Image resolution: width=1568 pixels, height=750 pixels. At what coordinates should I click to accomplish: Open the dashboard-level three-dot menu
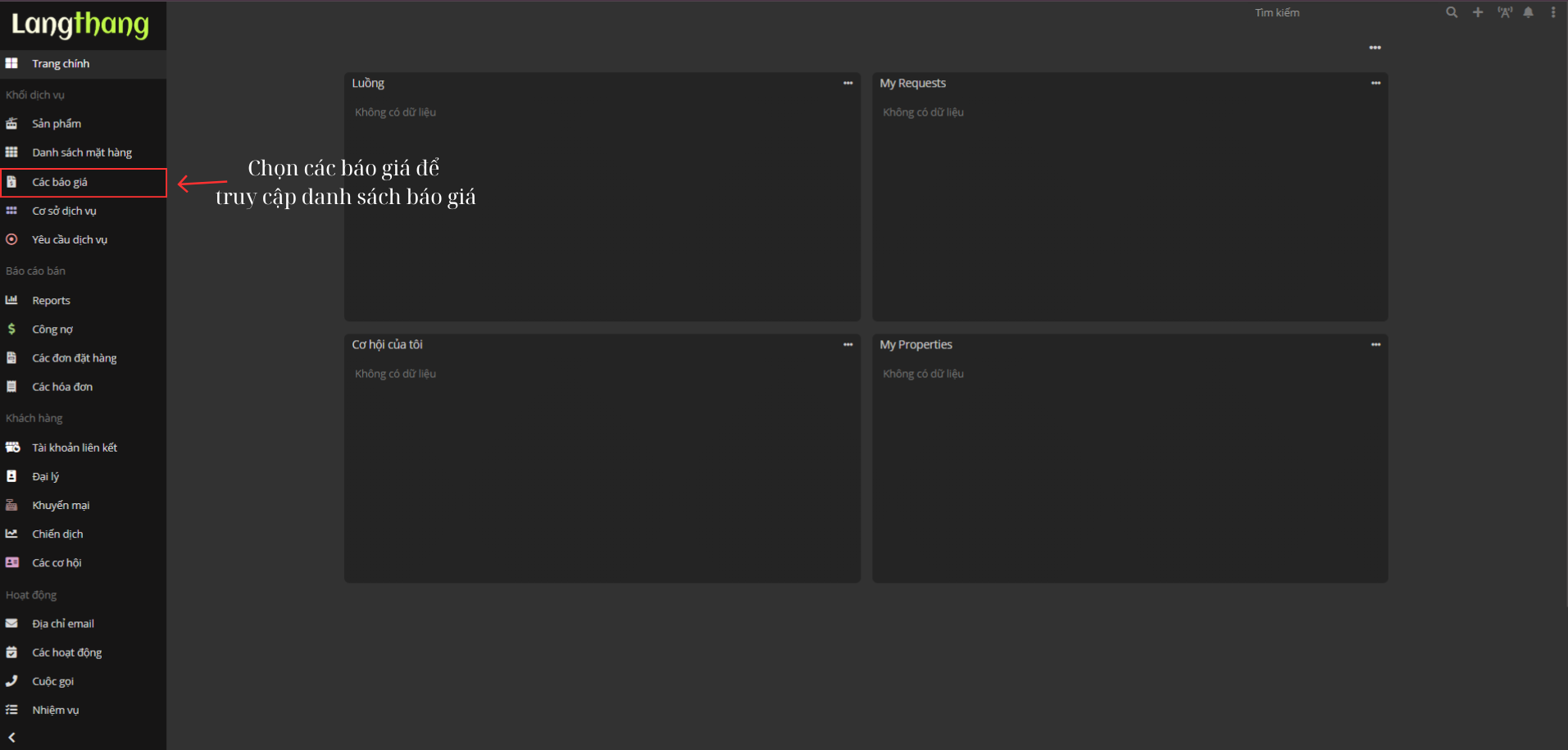point(1375,48)
